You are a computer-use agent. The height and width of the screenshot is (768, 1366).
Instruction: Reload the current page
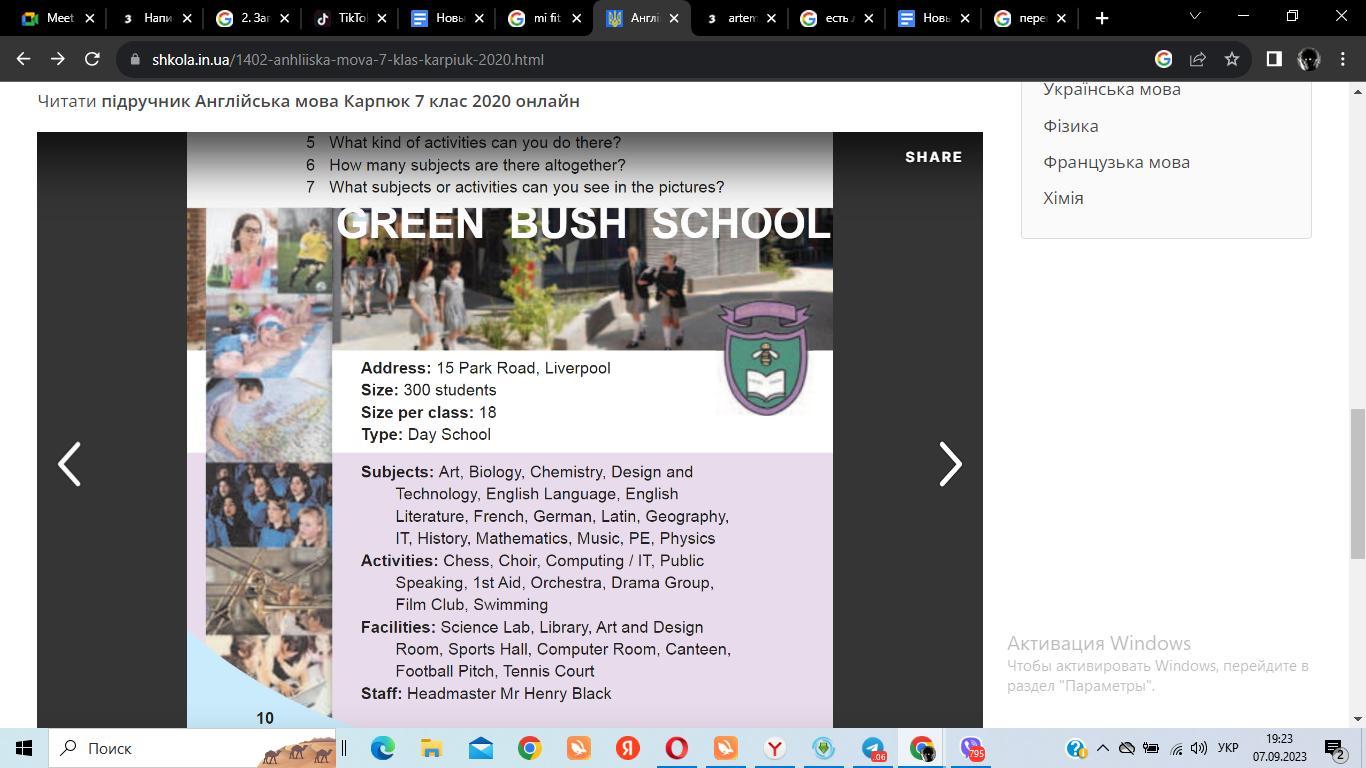pos(92,59)
